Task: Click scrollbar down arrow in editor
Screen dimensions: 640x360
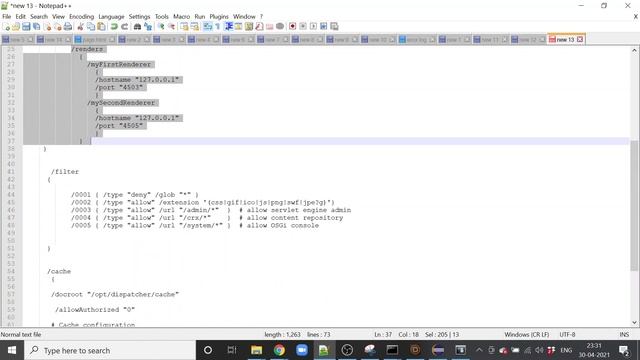Action: [x=634, y=322]
